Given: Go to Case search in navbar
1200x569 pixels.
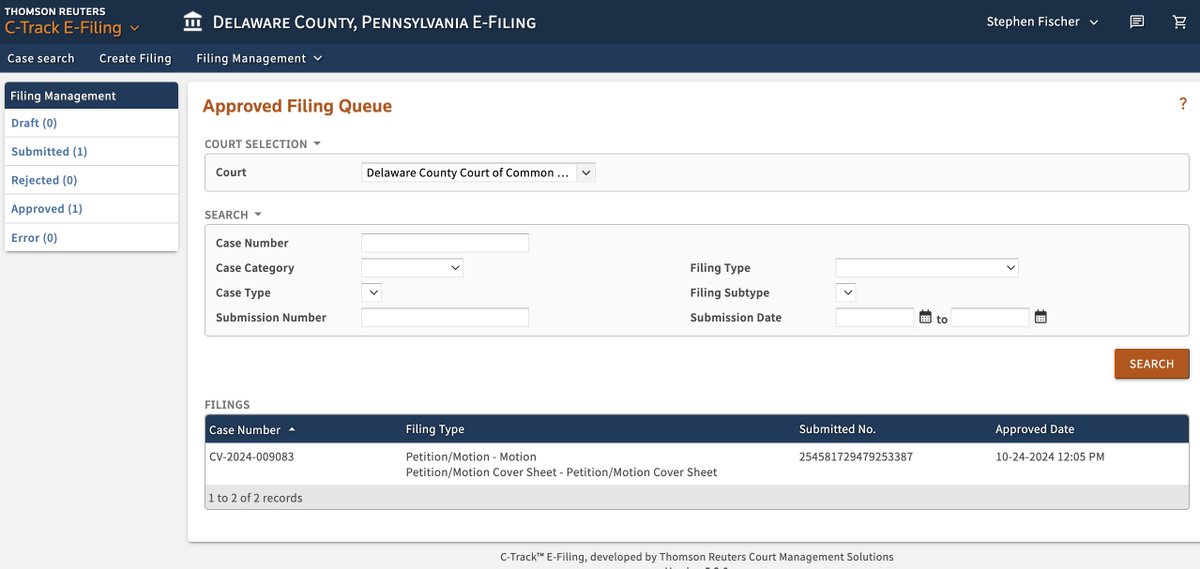Looking at the screenshot, I should point(40,58).
